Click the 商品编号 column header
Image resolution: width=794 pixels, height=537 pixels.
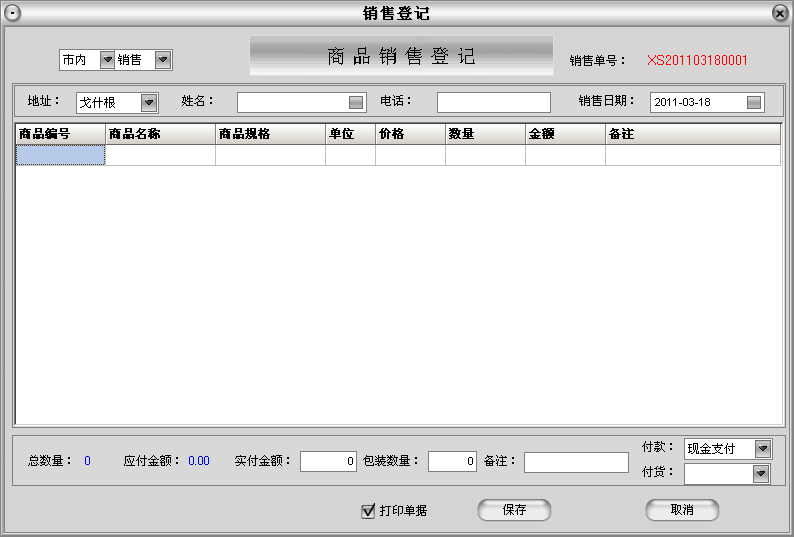(x=60, y=134)
